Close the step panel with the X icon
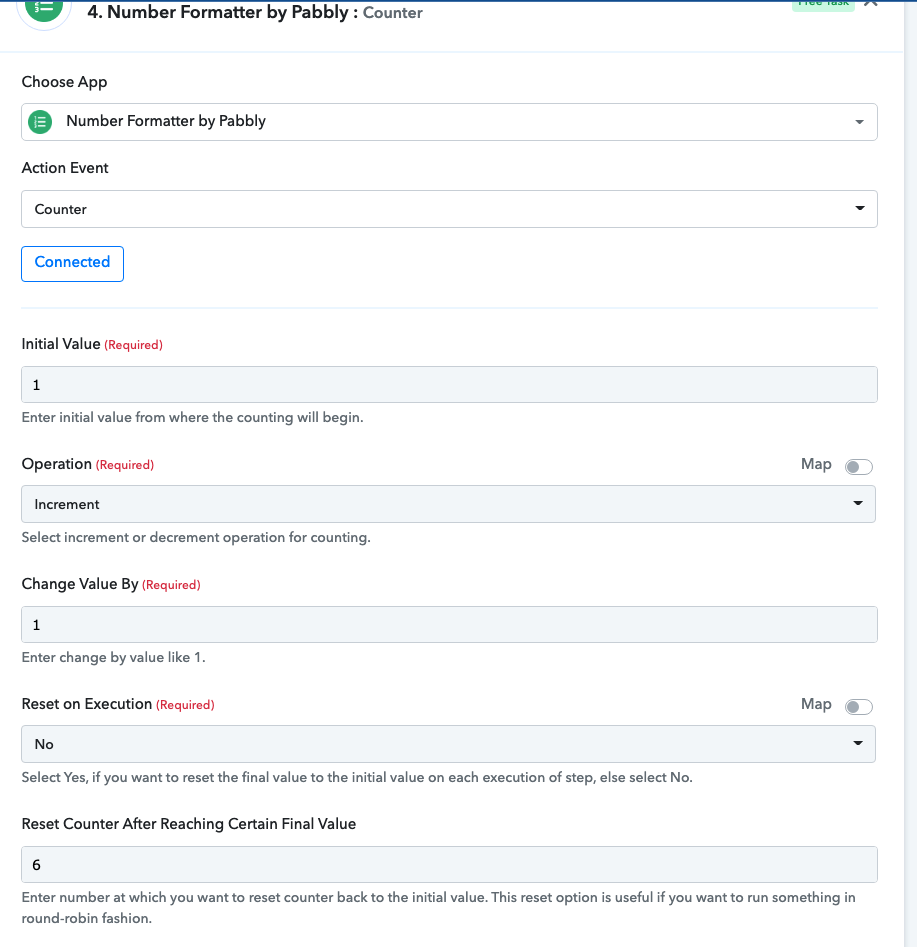Screen dimensions: 917x947 [870, 3]
